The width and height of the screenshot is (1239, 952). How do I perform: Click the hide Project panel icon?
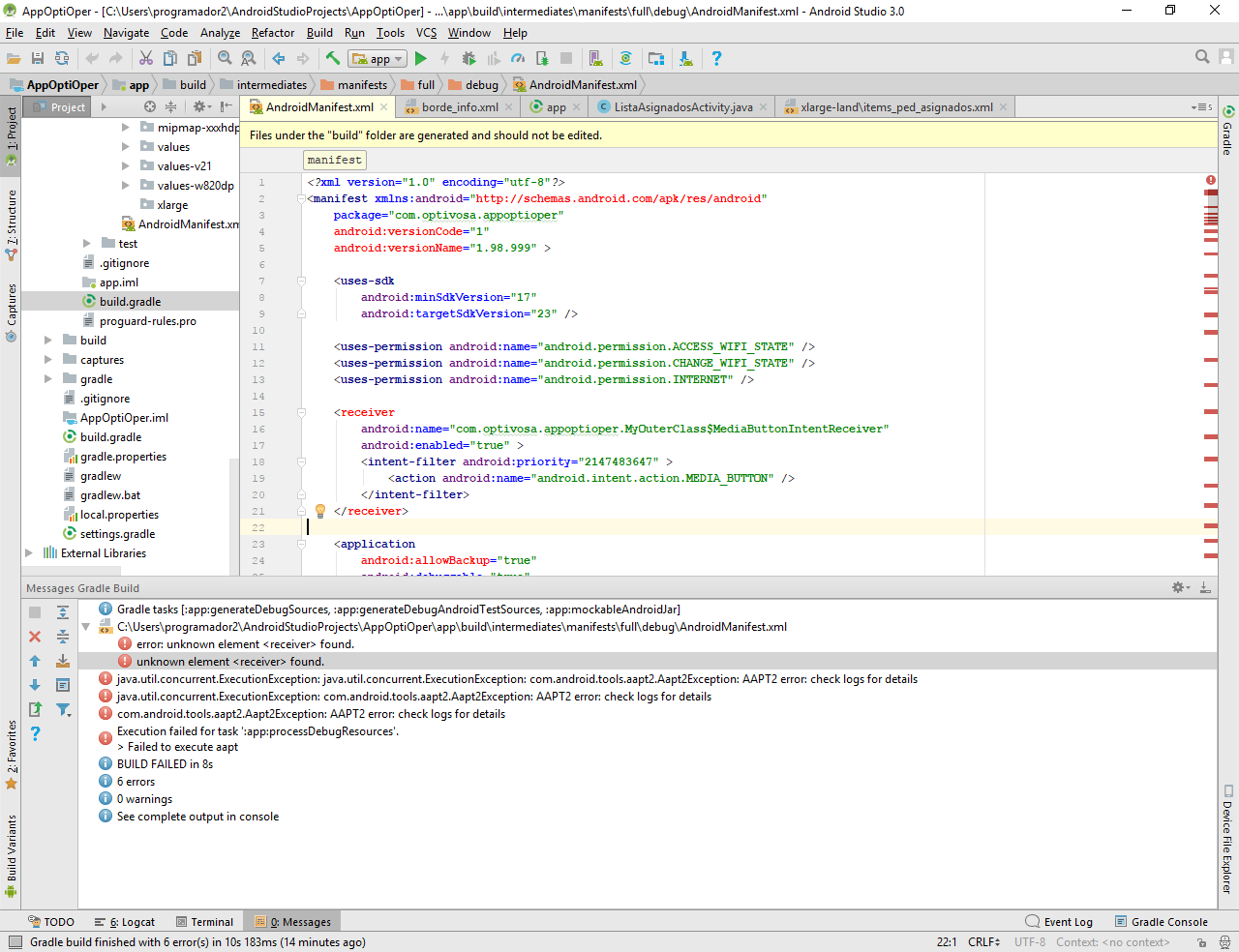pos(226,106)
